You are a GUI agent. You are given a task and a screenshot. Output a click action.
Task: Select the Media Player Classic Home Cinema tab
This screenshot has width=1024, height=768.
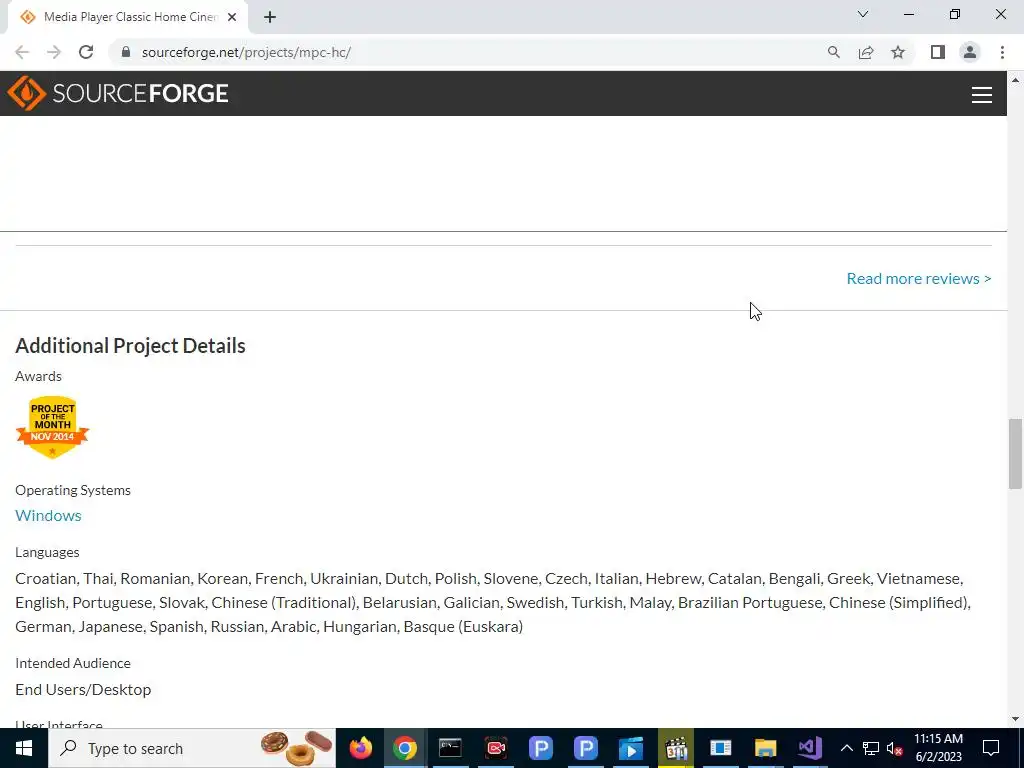pyautogui.click(x=127, y=17)
